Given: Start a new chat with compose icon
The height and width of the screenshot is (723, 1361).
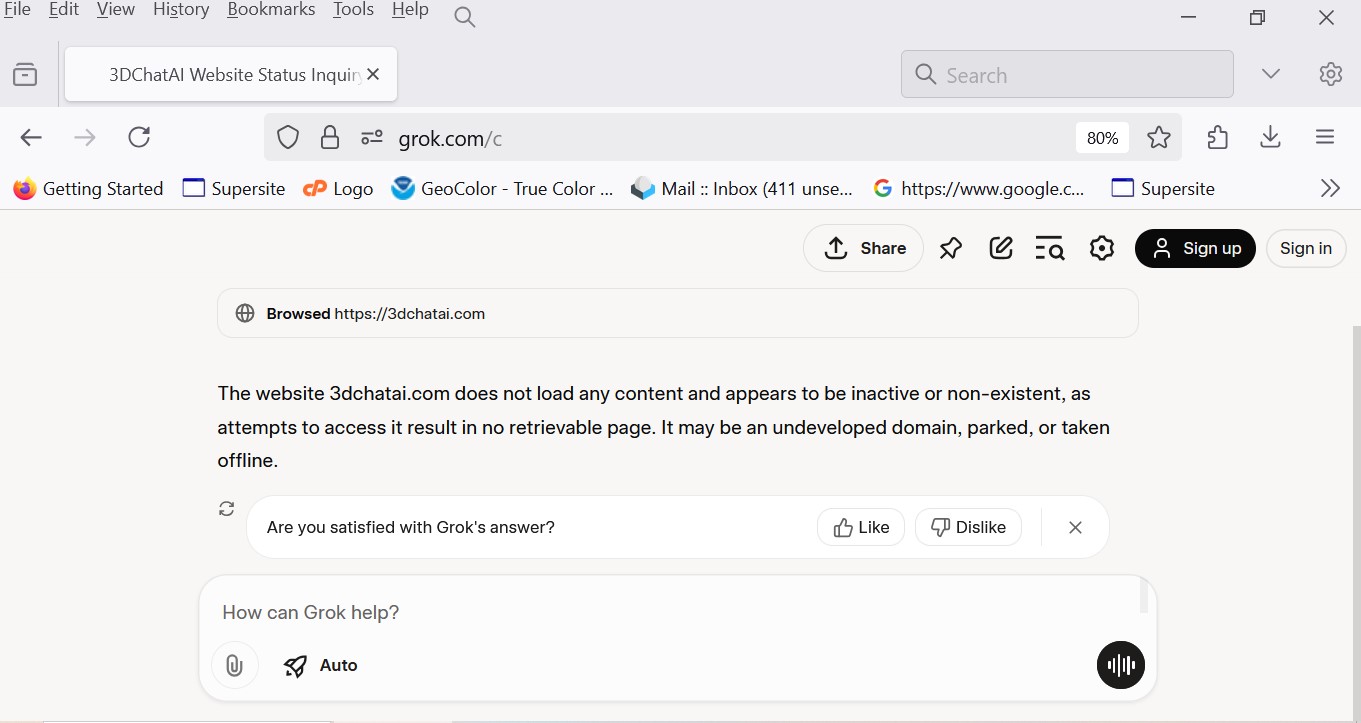Looking at the screenshot, I should [1001, 249].
